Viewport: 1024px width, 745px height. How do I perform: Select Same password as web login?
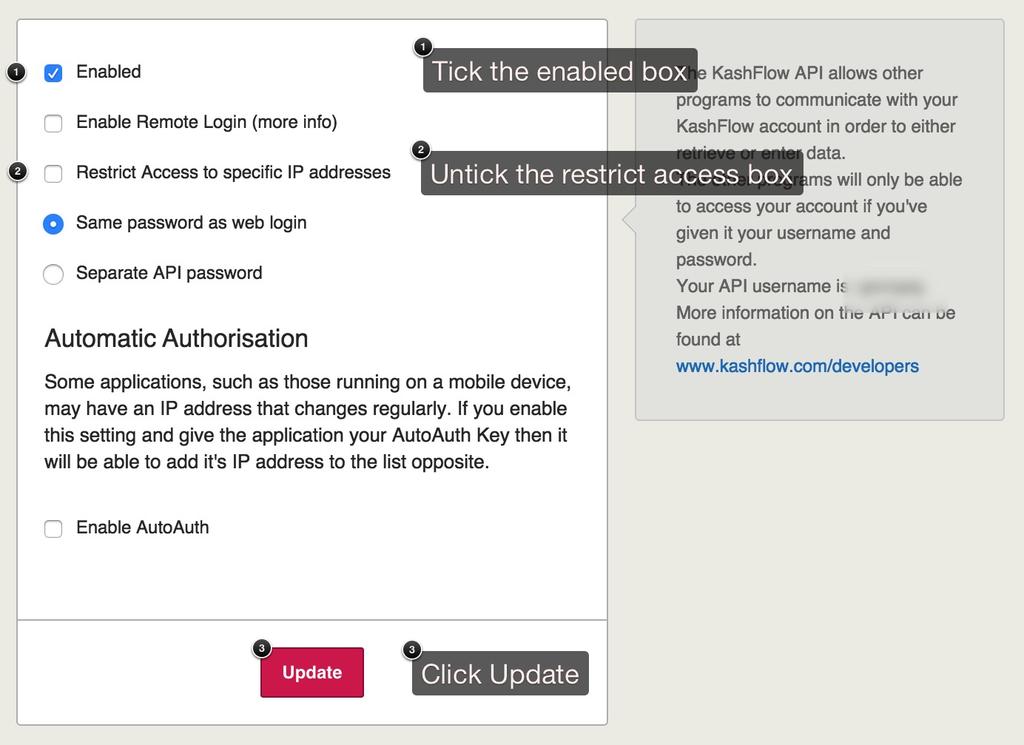(54, 224)
